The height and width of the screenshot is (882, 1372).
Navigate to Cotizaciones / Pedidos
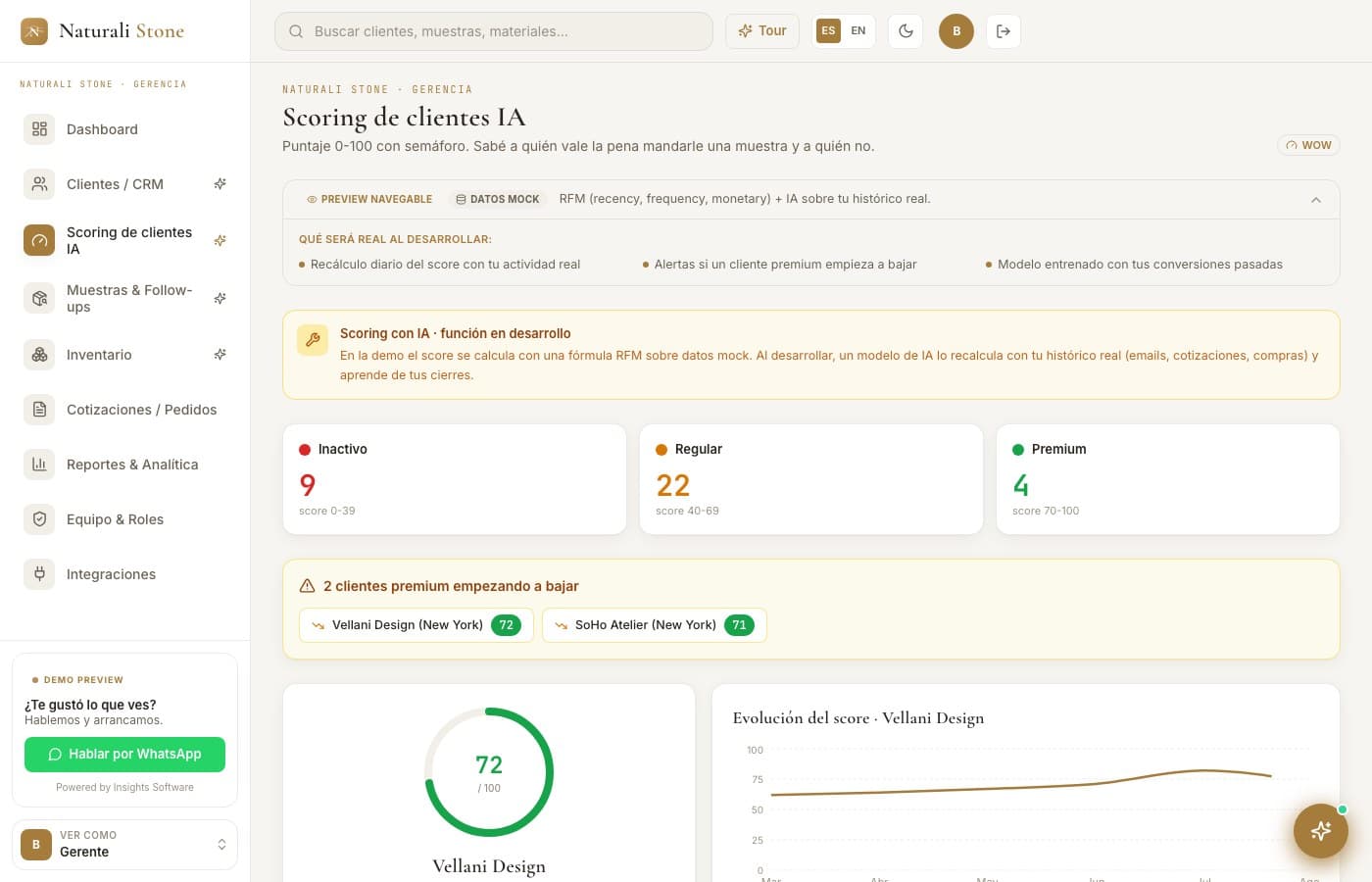[x=124, y=410]
